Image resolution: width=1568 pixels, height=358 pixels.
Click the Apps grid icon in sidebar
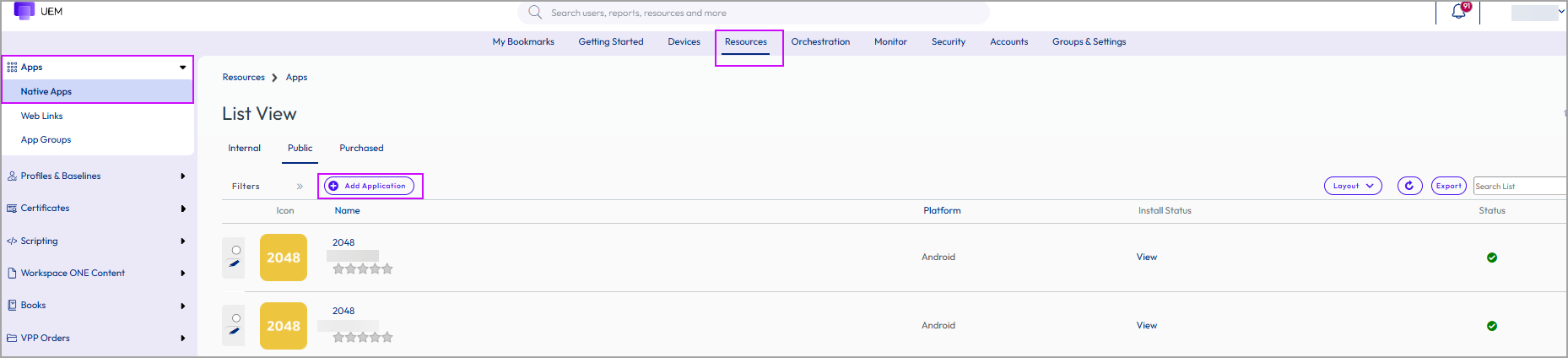coord(12,67)
